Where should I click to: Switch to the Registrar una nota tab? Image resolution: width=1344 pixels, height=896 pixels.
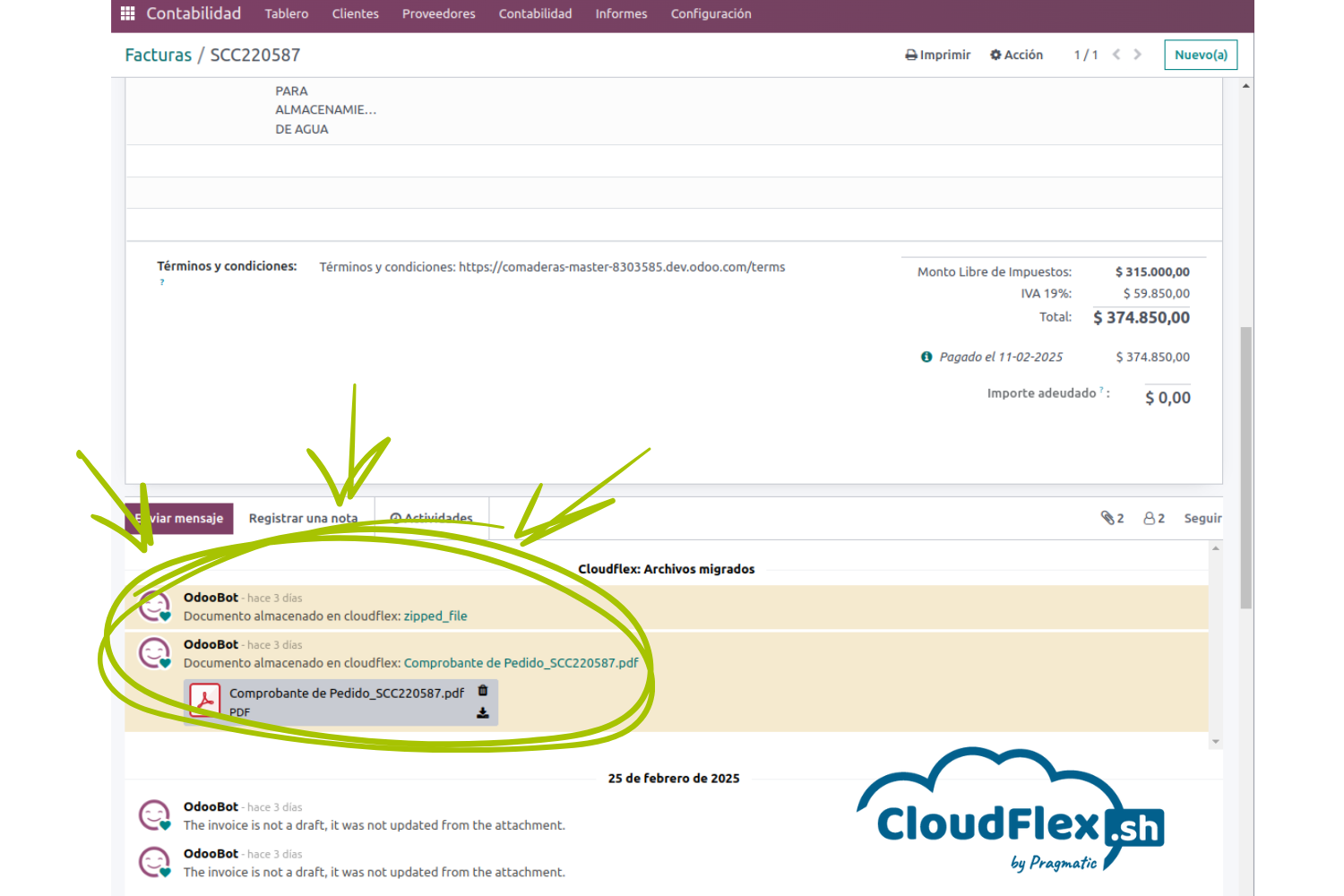pos(304,518)
